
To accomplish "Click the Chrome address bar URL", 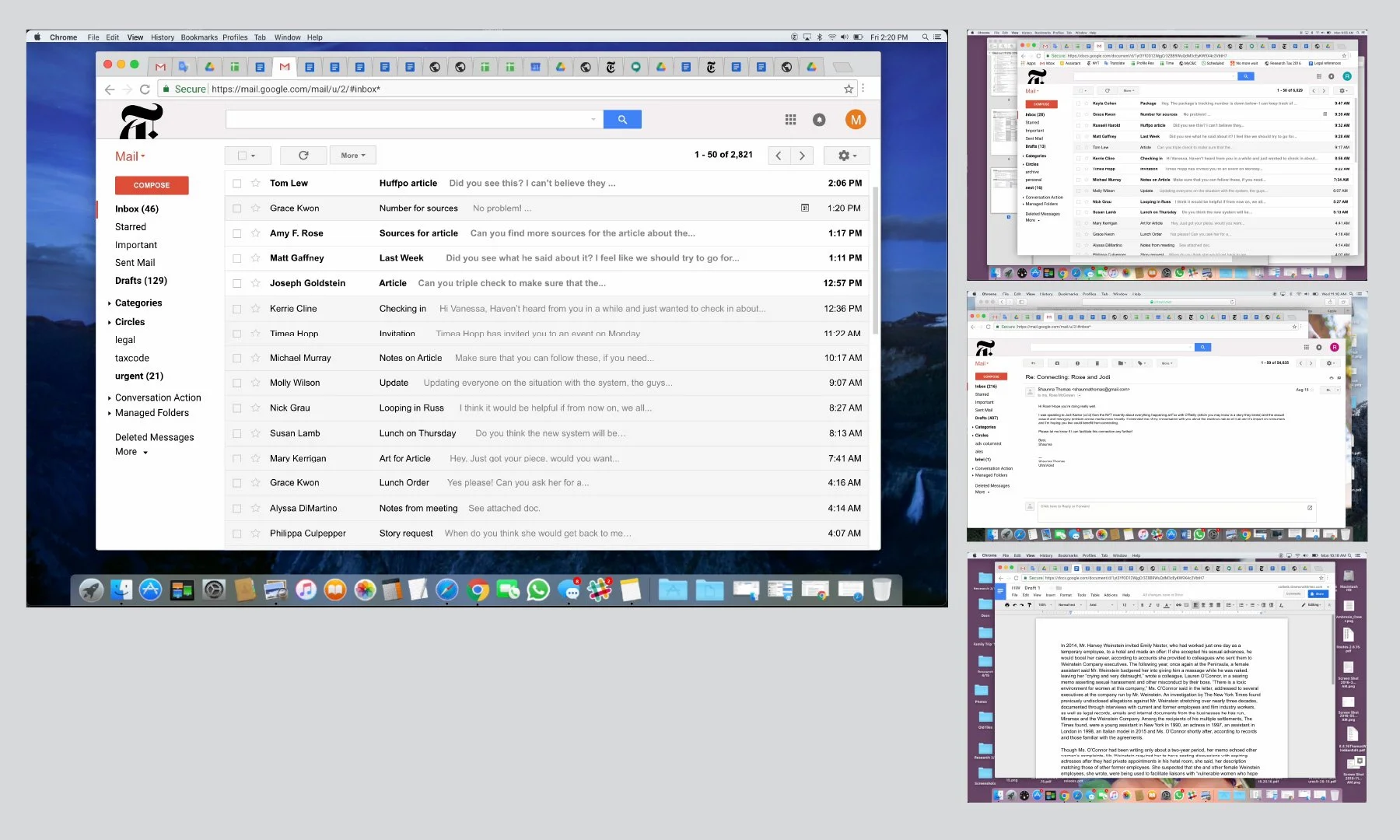I will [x=296, y=89].
